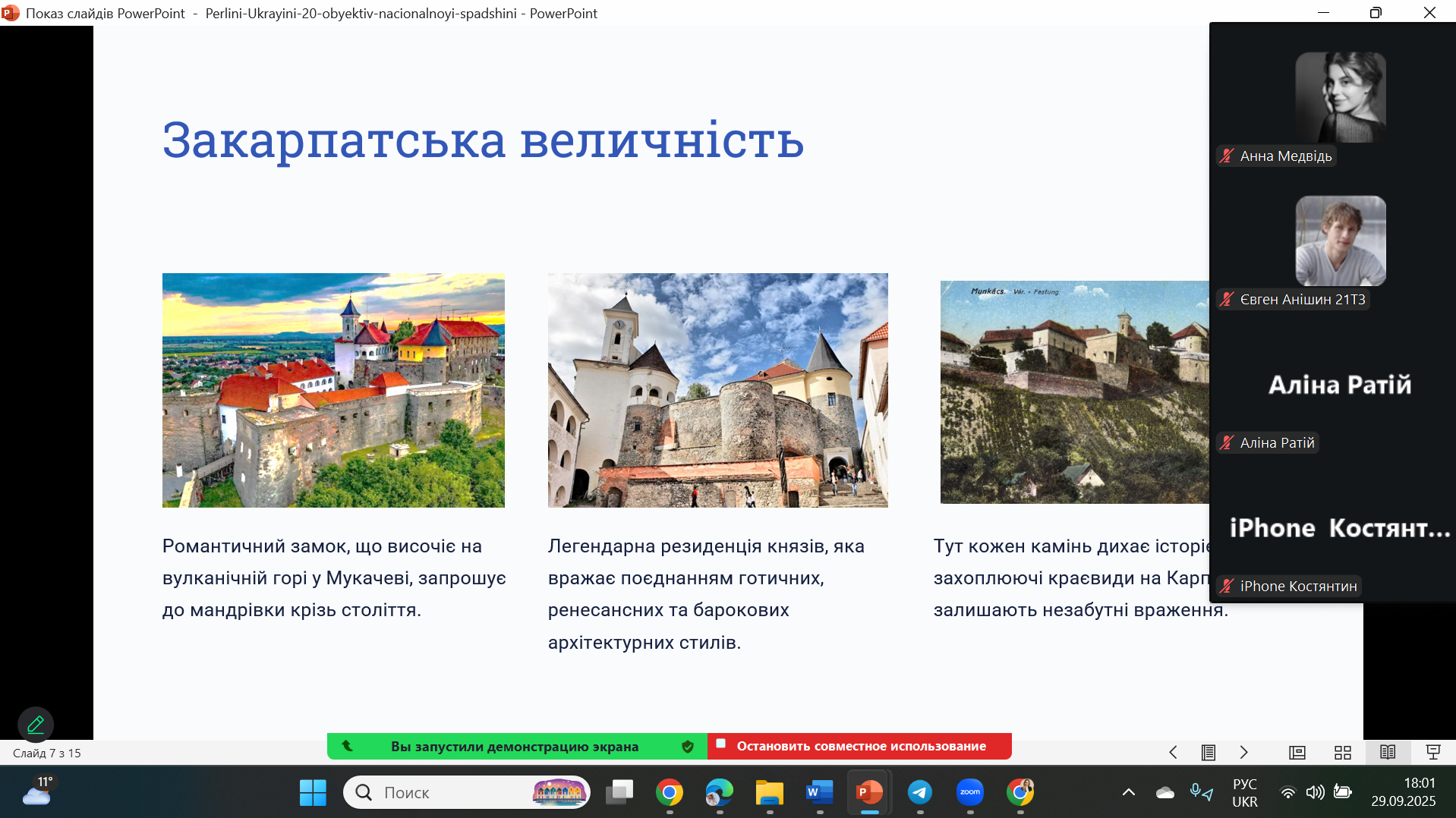Select Анна Медвідь participant video tile
Screen dimensions: 1456x818
(x=1340, y=97)
